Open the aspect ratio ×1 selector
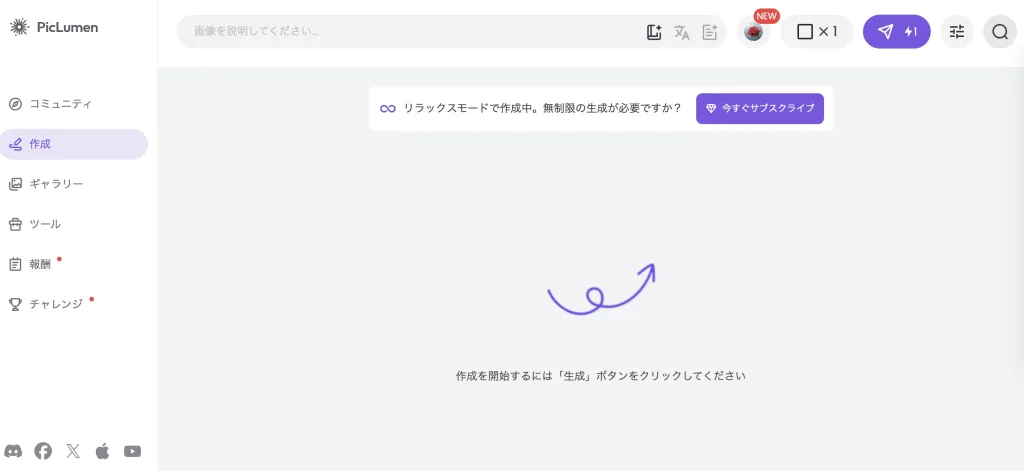 tap(817, 31)
